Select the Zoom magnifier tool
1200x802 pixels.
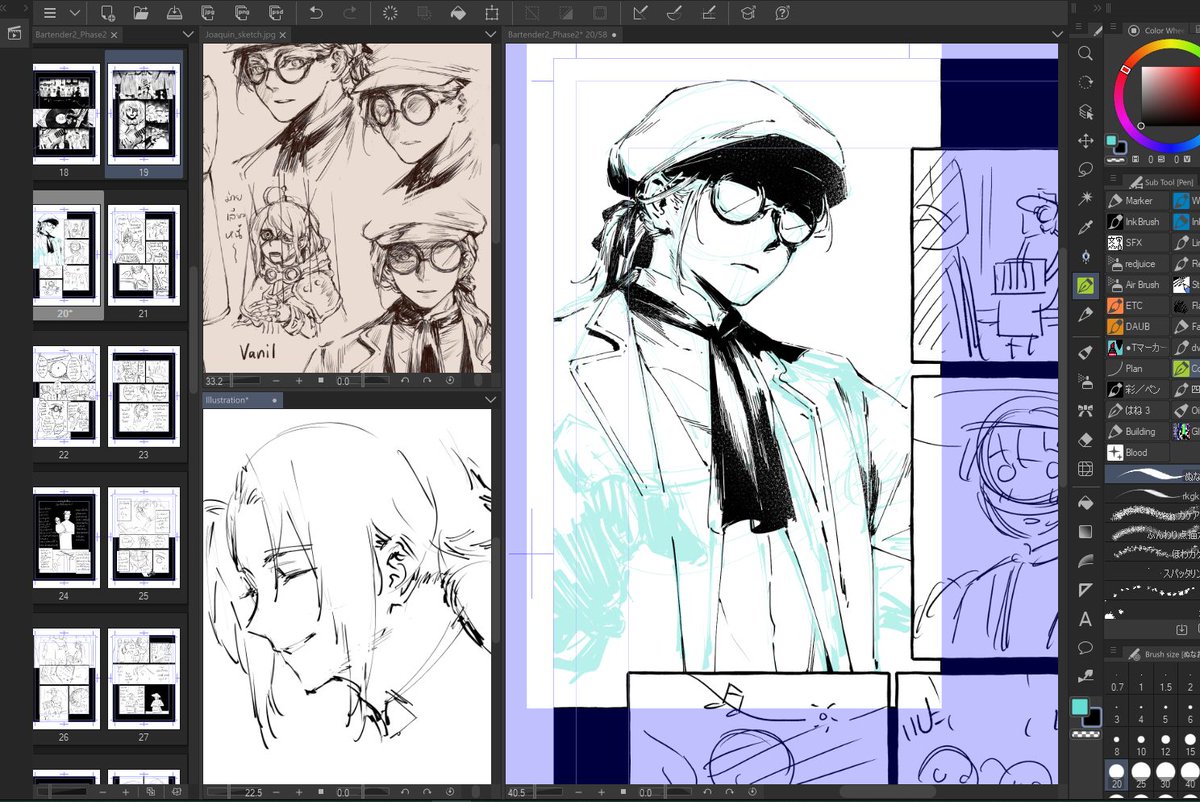tap(1085, 53)
